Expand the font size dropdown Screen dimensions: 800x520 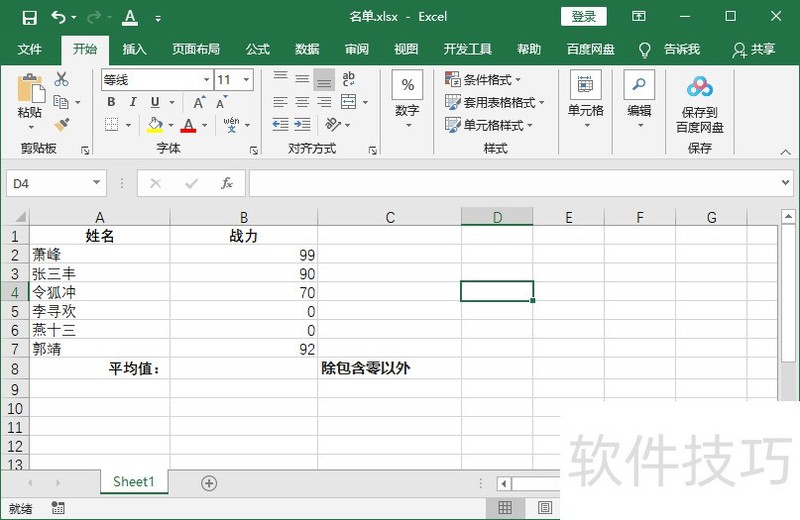[x=250, y=80]
